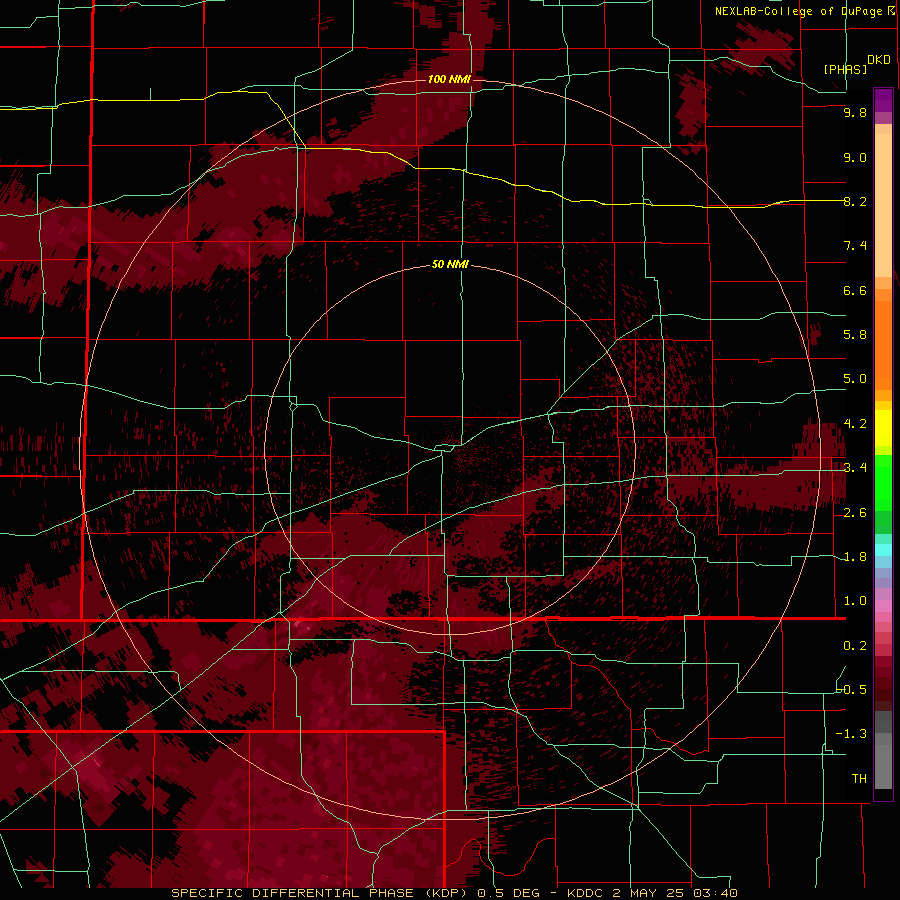Viewport: 900px width, 900px height.
Task: Click the 7.4 scale value
Action: [x=855, y=246]
